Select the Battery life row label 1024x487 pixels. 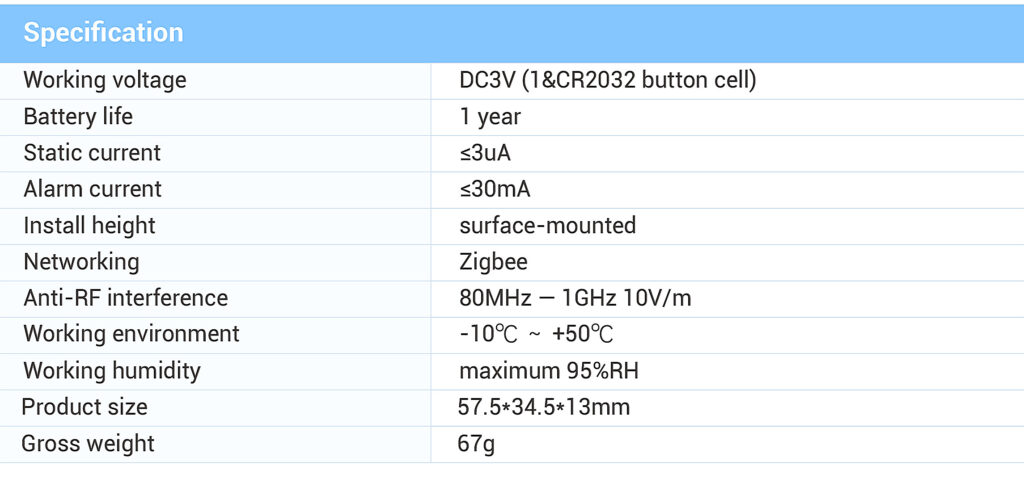tap(78, 117)
